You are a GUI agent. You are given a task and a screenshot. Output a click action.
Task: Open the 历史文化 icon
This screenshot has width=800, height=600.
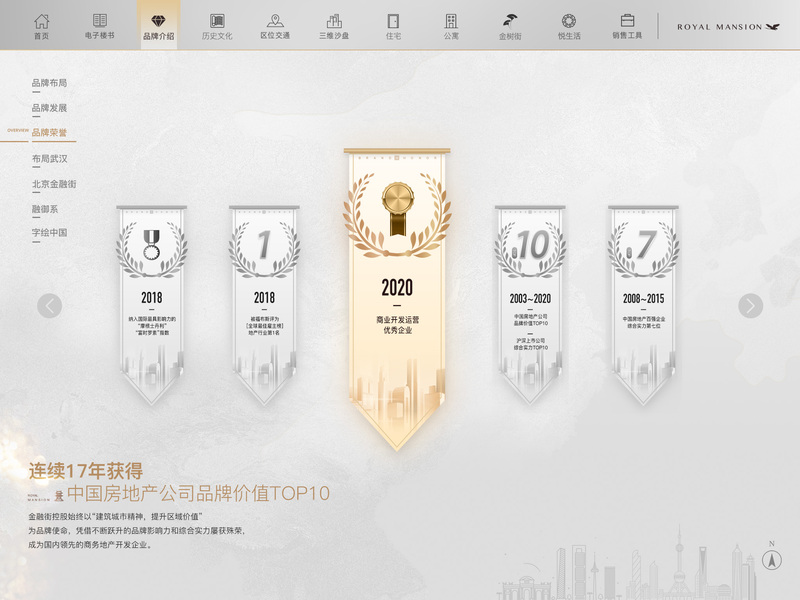[217, 27]
